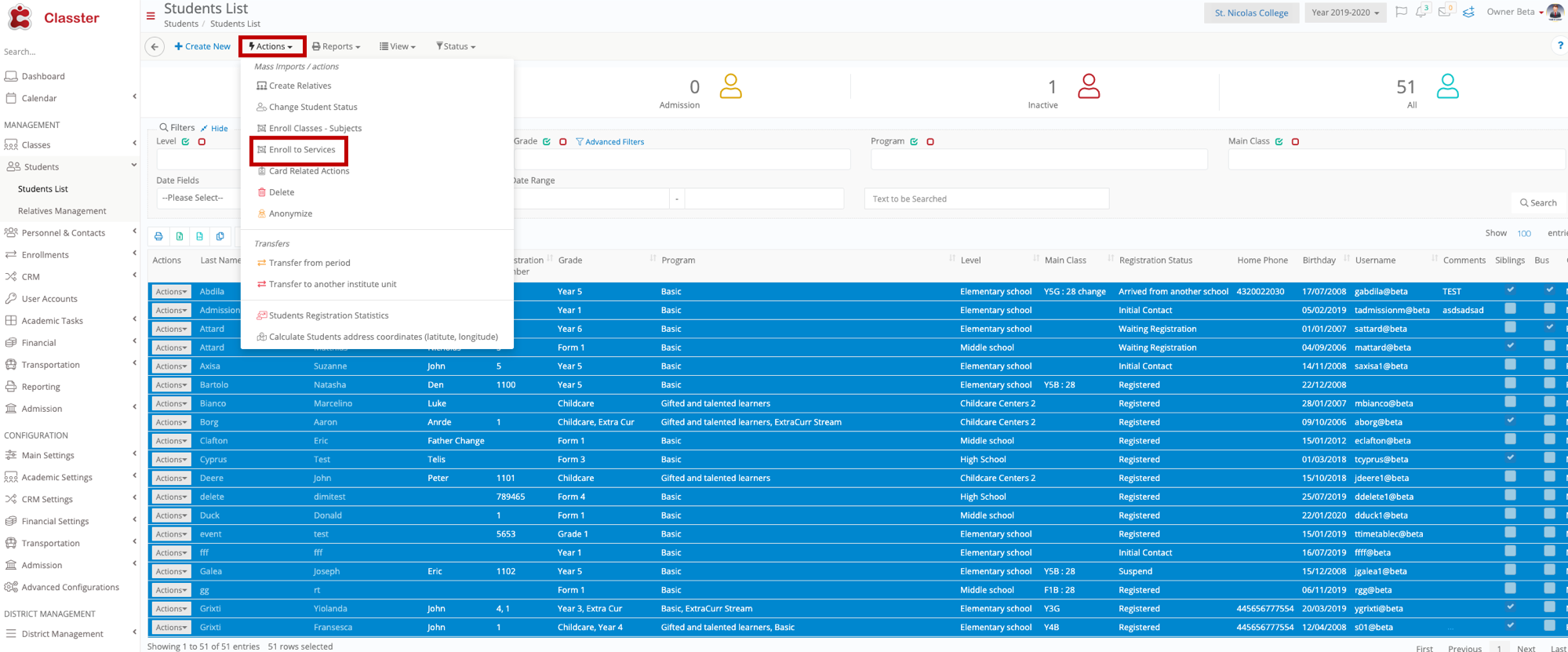Click the Text to be Searched field

[987, 199]
